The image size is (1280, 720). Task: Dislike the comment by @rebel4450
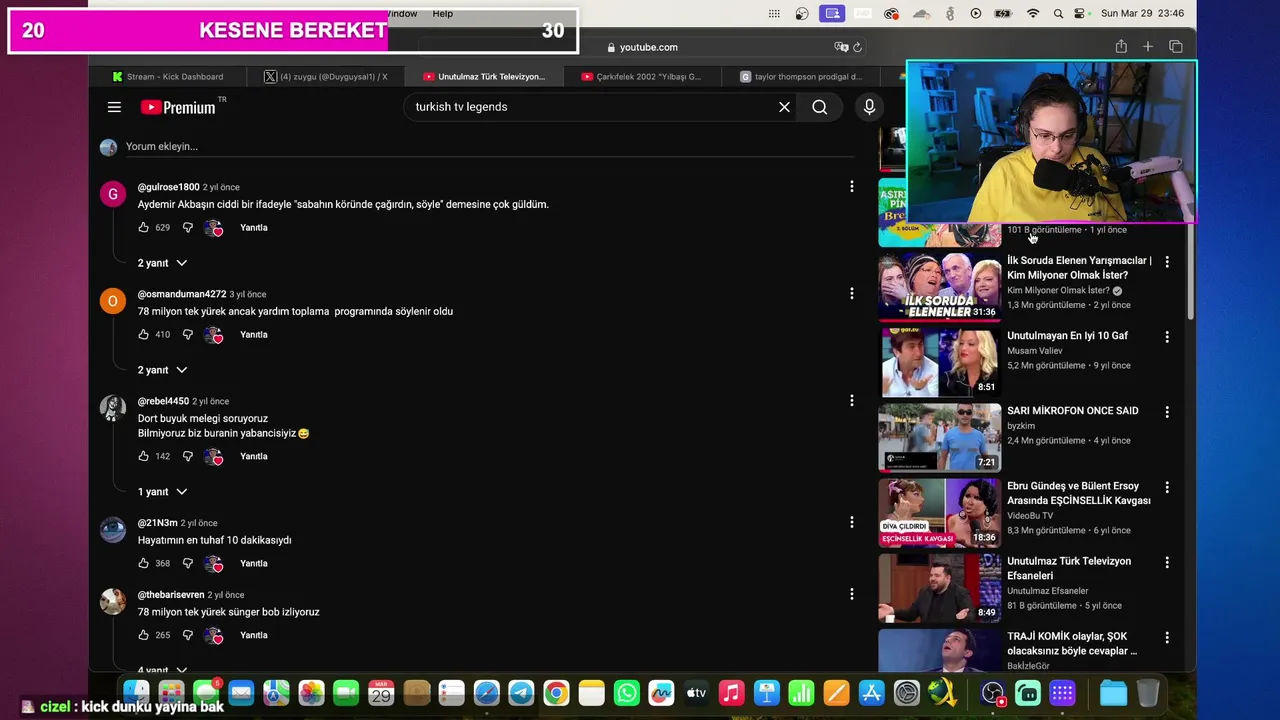[x=187, y=457]
